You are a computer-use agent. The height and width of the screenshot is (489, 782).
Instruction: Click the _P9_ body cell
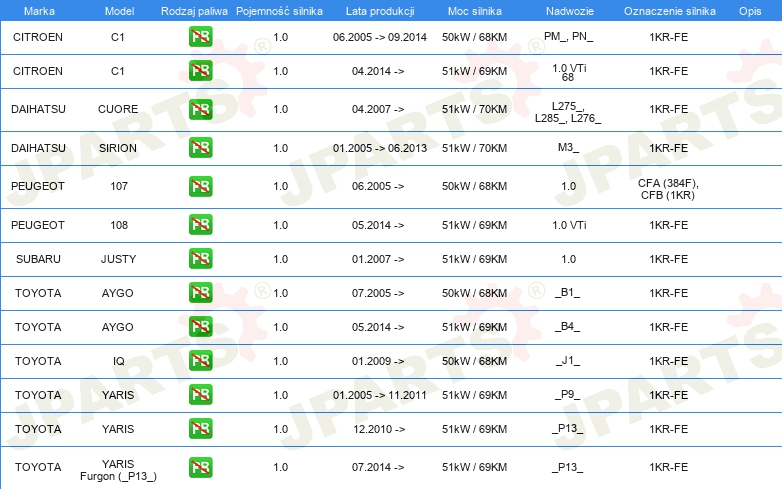click(x=568, y=394)
